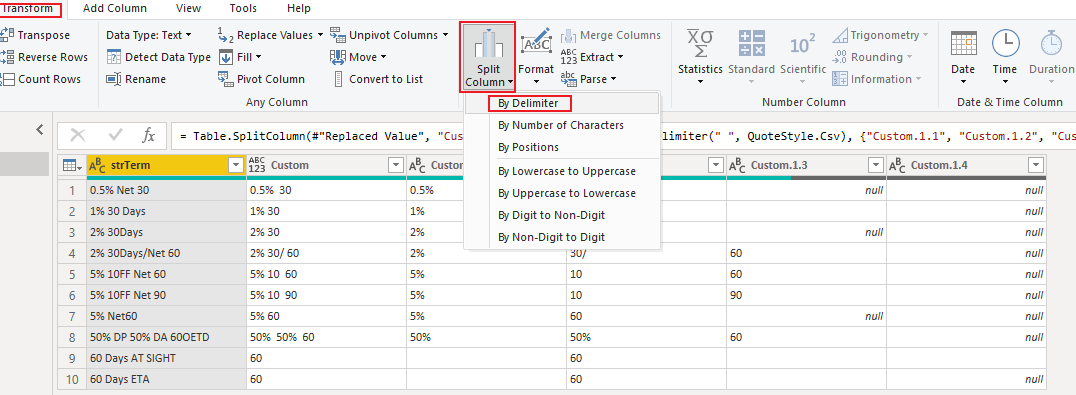The image size is (1076, 395).
Task: Open strTerm column filter dropdown
Action: (x=235, y=165)
